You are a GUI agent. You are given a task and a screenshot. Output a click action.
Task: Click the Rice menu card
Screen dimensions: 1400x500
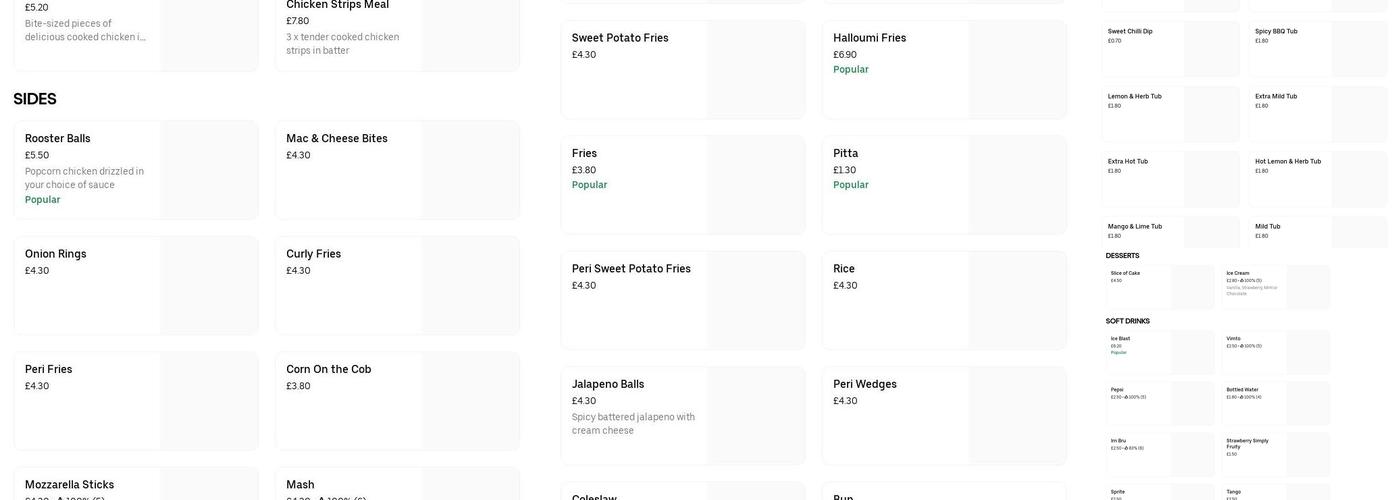[944, 300]
